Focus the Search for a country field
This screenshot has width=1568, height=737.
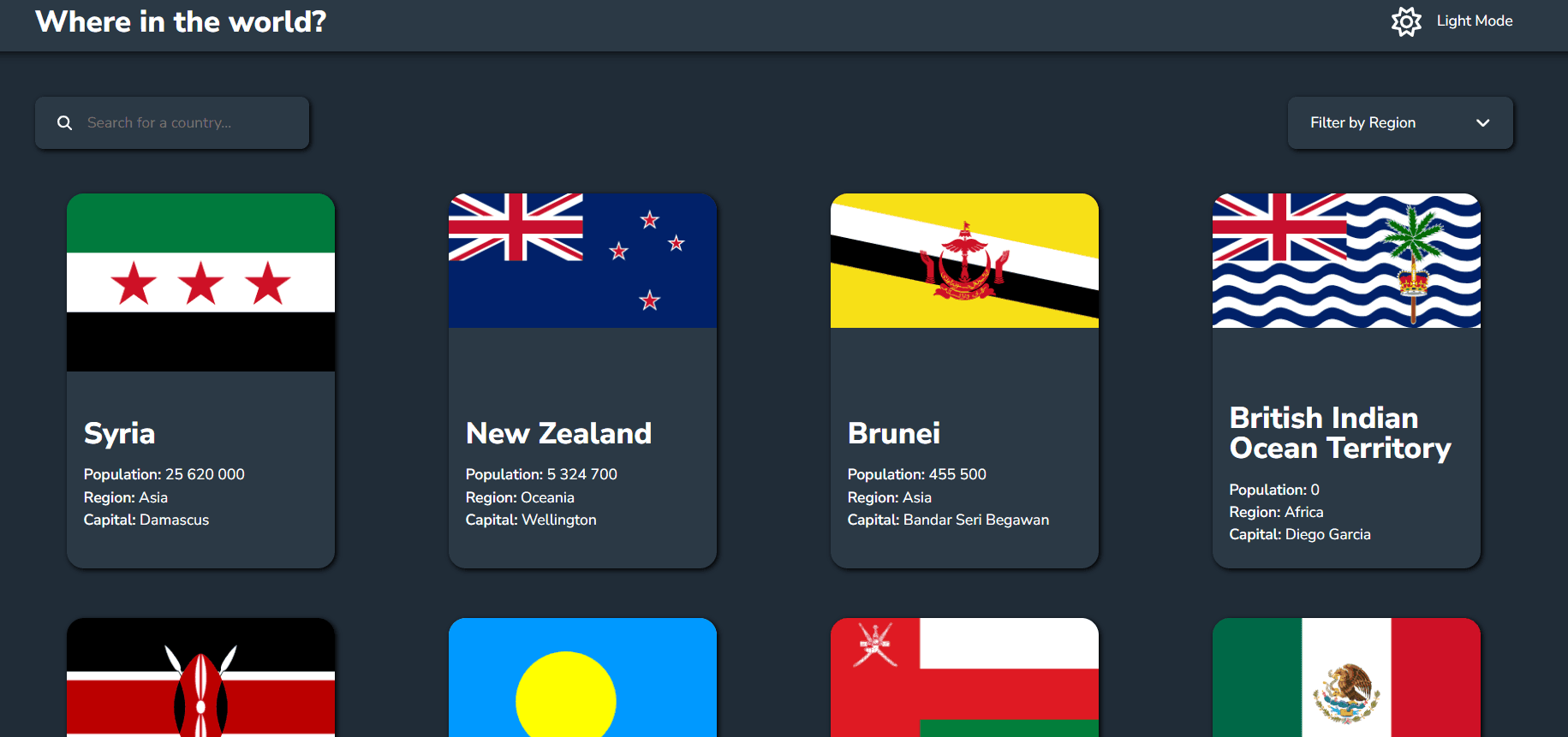click(172, 123)
